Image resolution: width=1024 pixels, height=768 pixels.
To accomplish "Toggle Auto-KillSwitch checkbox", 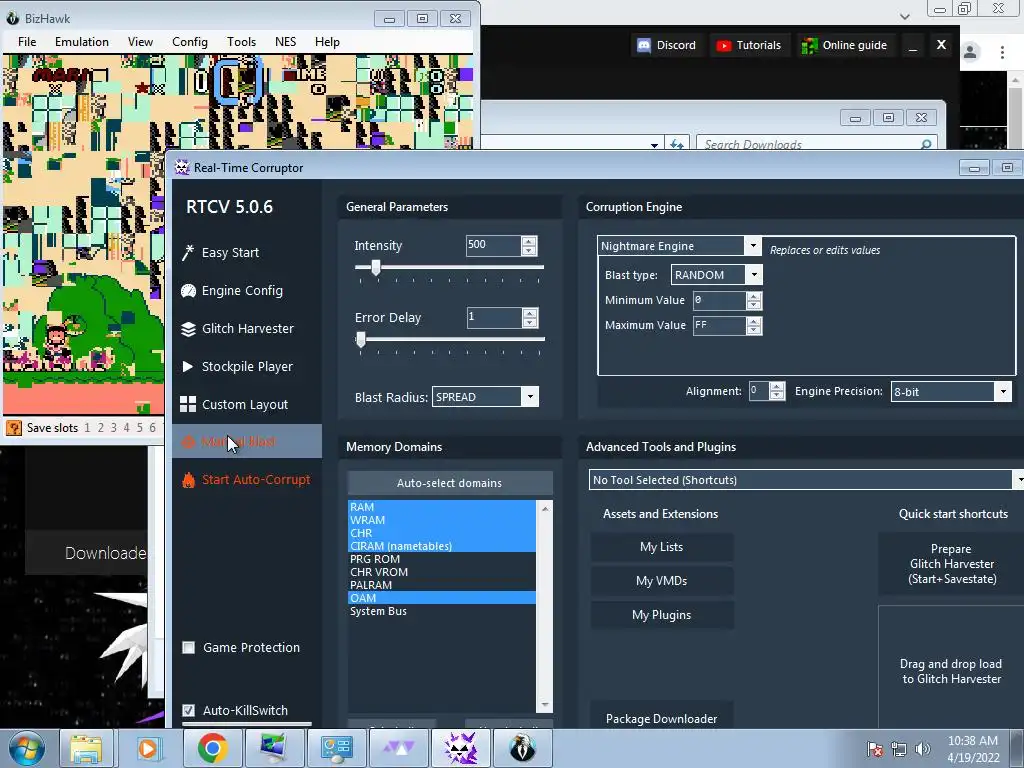I will pos(188,710).
